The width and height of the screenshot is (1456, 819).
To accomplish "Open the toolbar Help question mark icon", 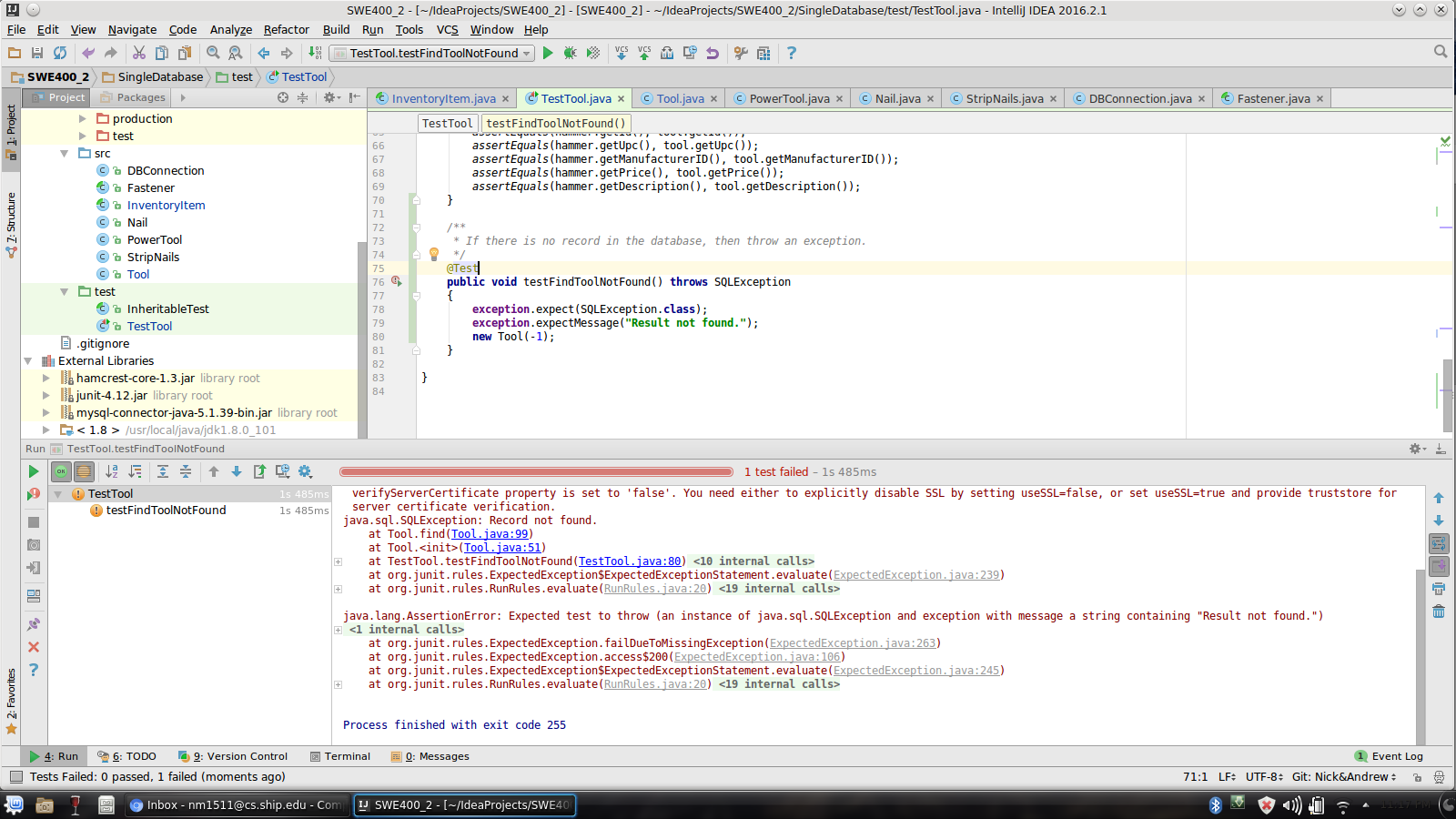I will (x=791, y=53).
